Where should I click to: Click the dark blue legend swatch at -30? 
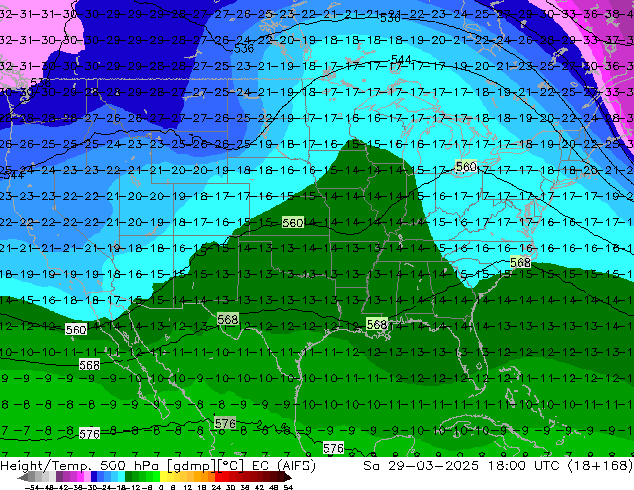click(x=94, y=477)
